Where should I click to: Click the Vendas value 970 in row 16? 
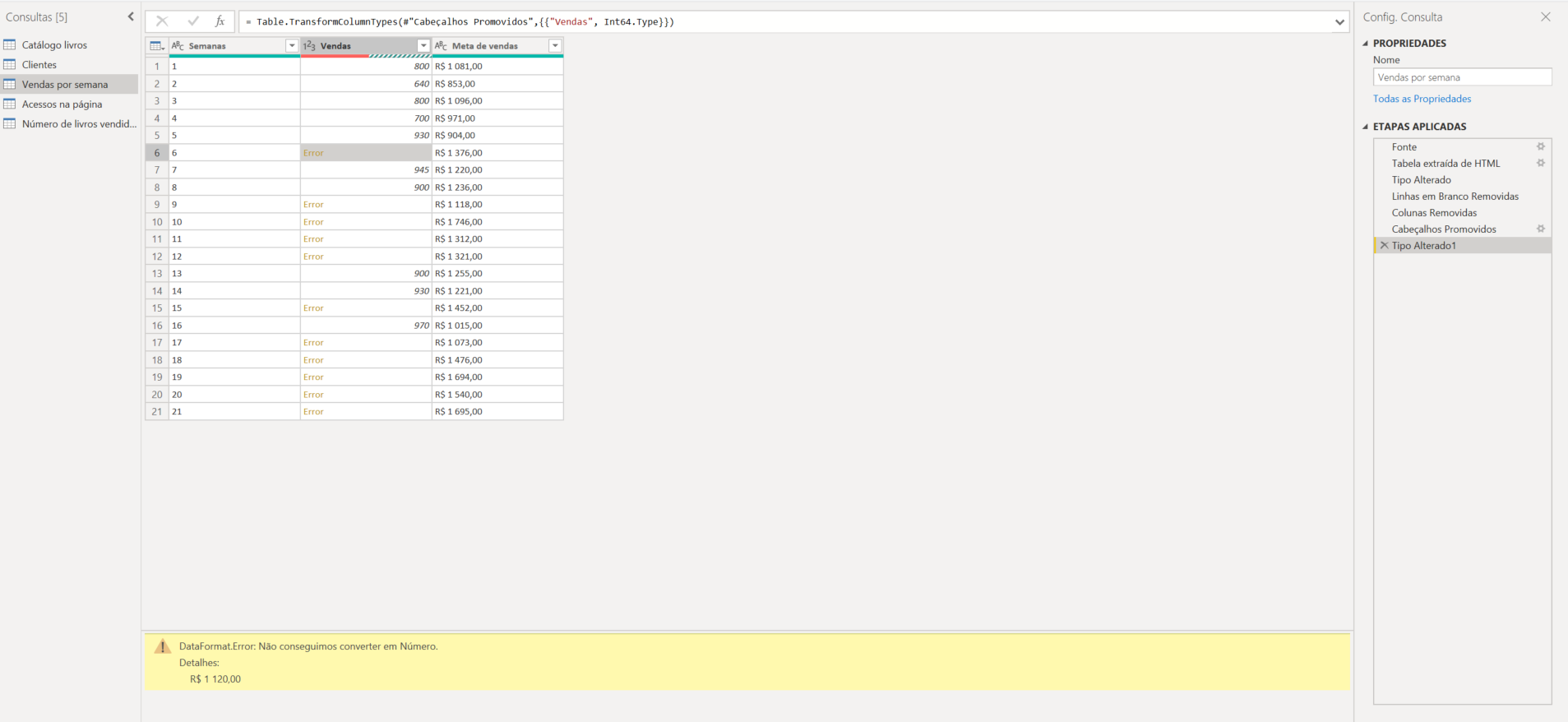366,326
